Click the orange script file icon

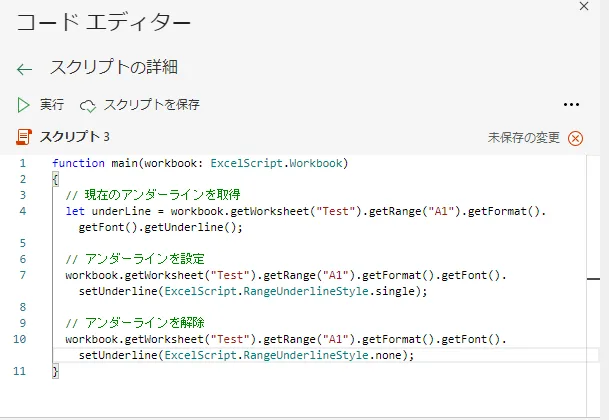(24, 137)
